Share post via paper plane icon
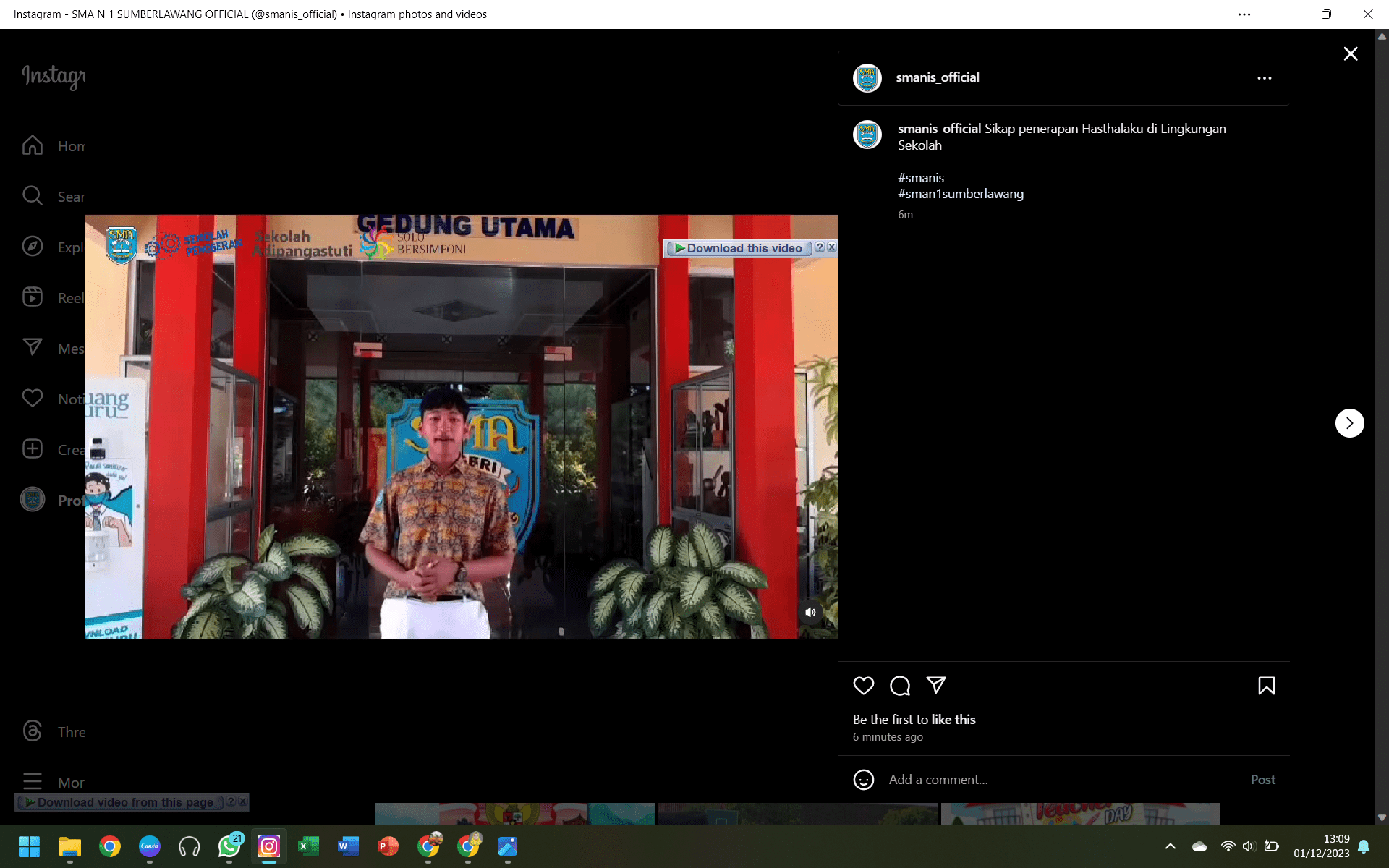This screenshot has height=868, width=1389. point(936,685)
